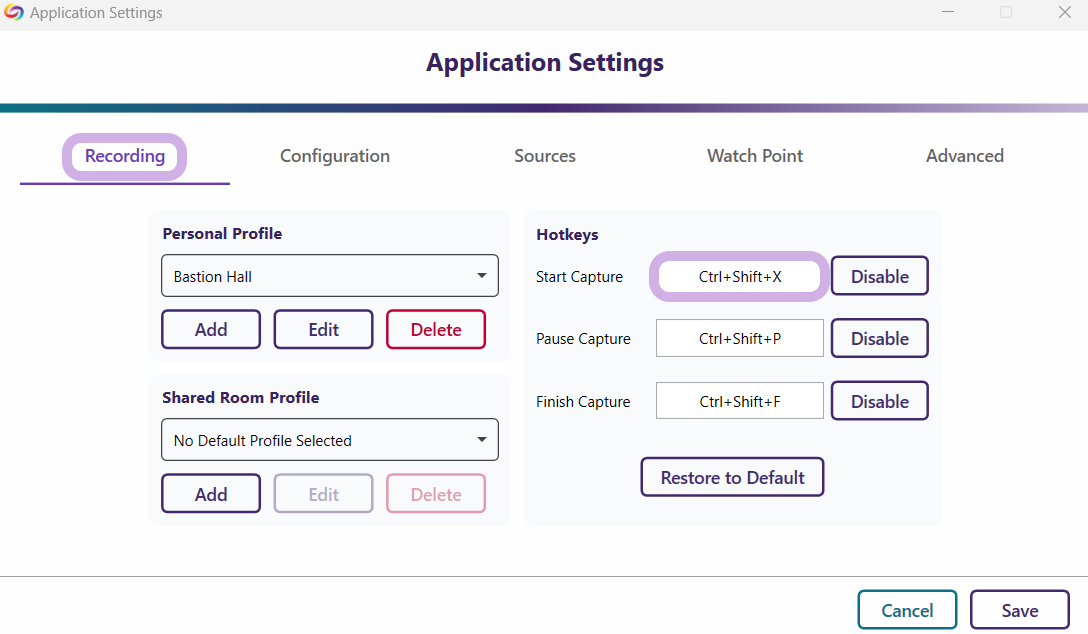Save the application settings
1088x634 pixels.
1020,610
